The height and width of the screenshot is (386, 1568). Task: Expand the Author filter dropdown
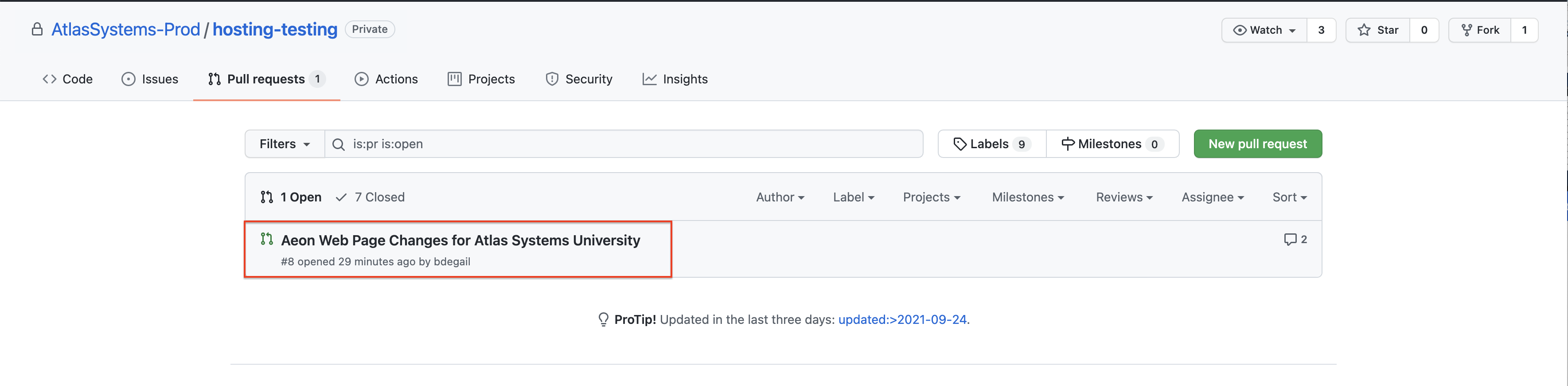click(x=780, y=197)
